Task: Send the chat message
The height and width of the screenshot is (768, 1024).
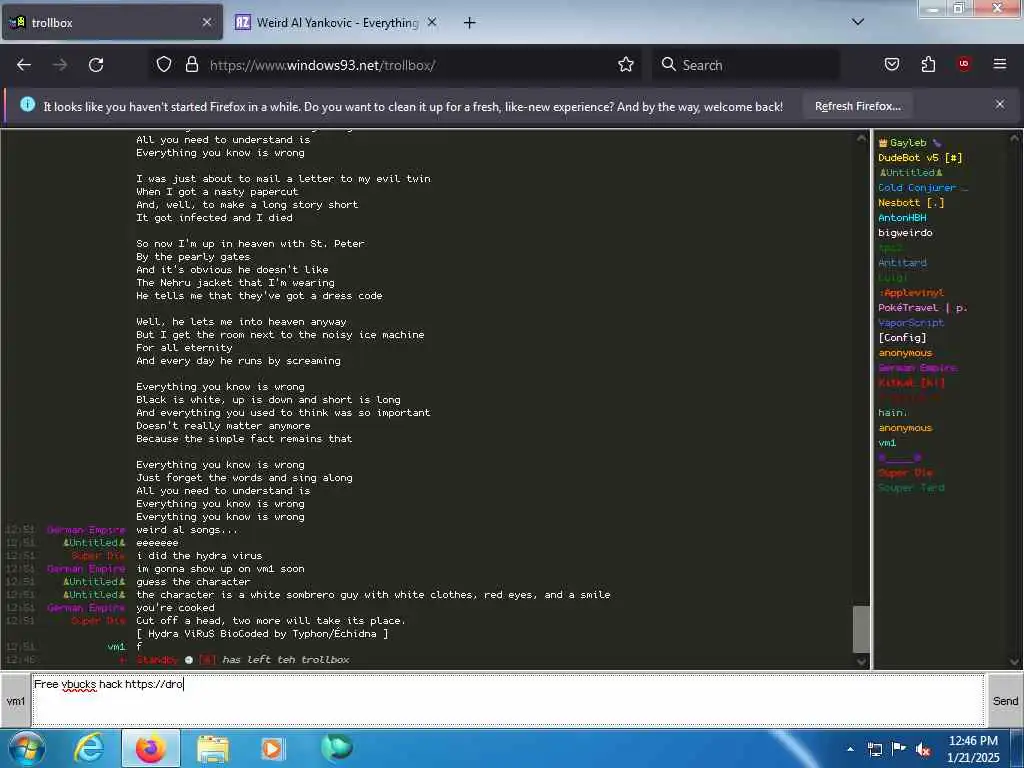Action: (1005, 701)
